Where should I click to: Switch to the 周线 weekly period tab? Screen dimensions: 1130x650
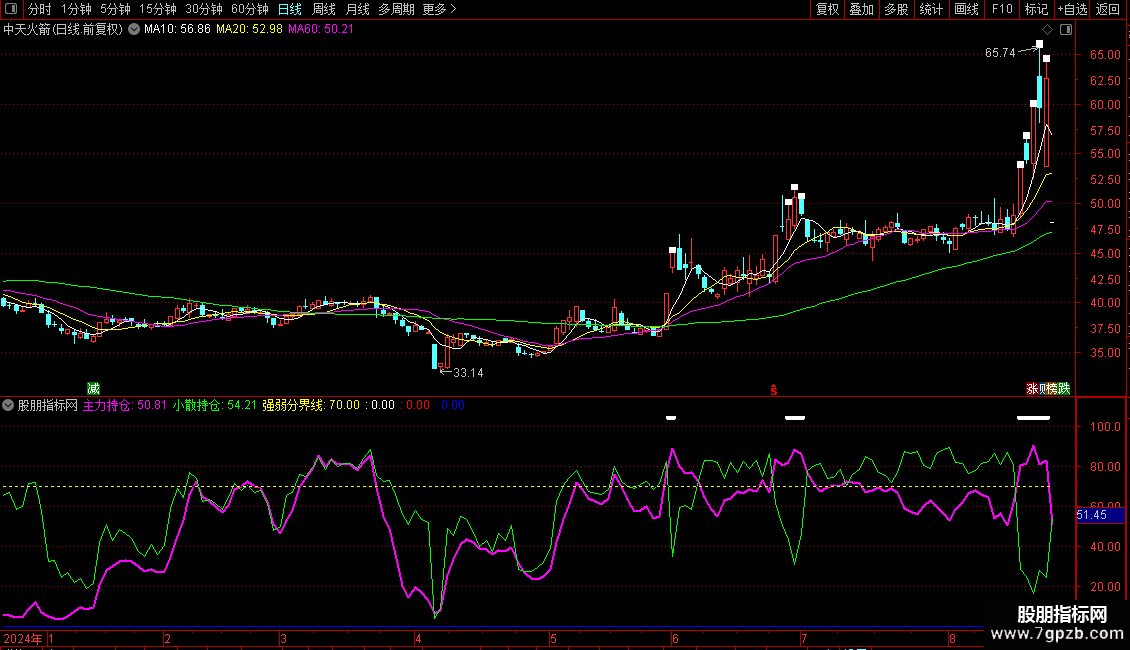324,9
